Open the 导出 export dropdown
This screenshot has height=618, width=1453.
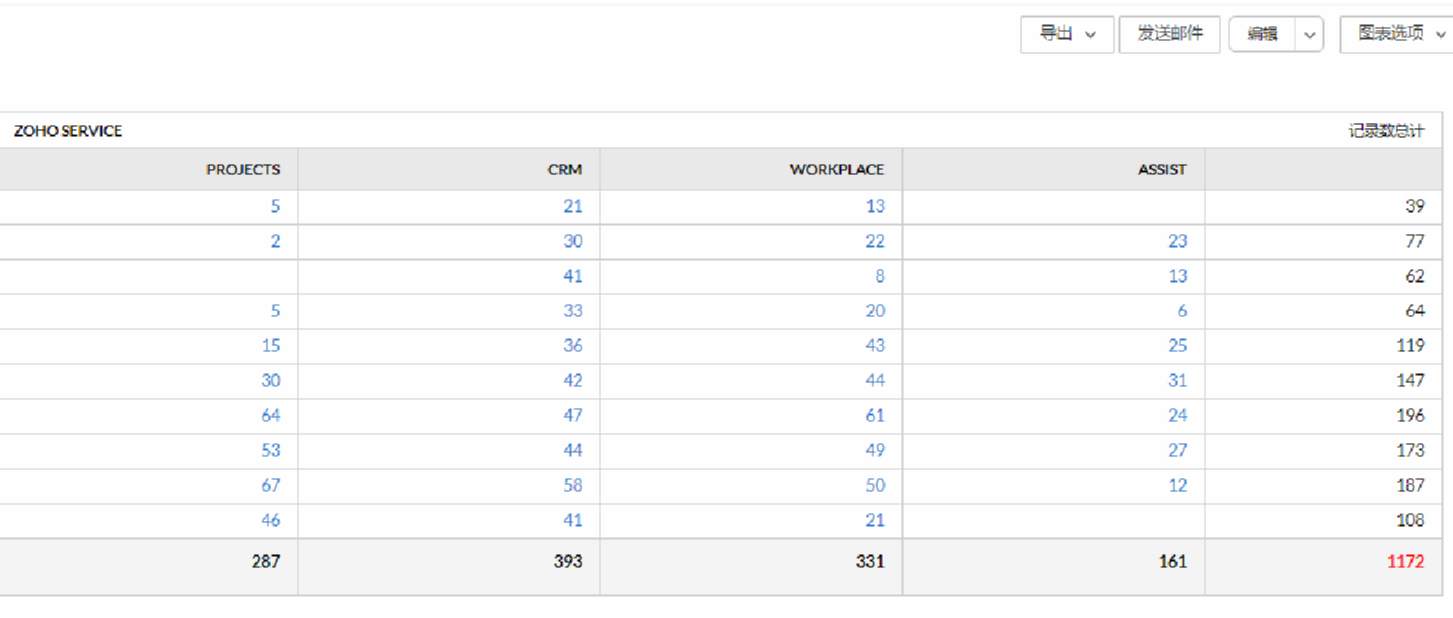pos(1066,34)
